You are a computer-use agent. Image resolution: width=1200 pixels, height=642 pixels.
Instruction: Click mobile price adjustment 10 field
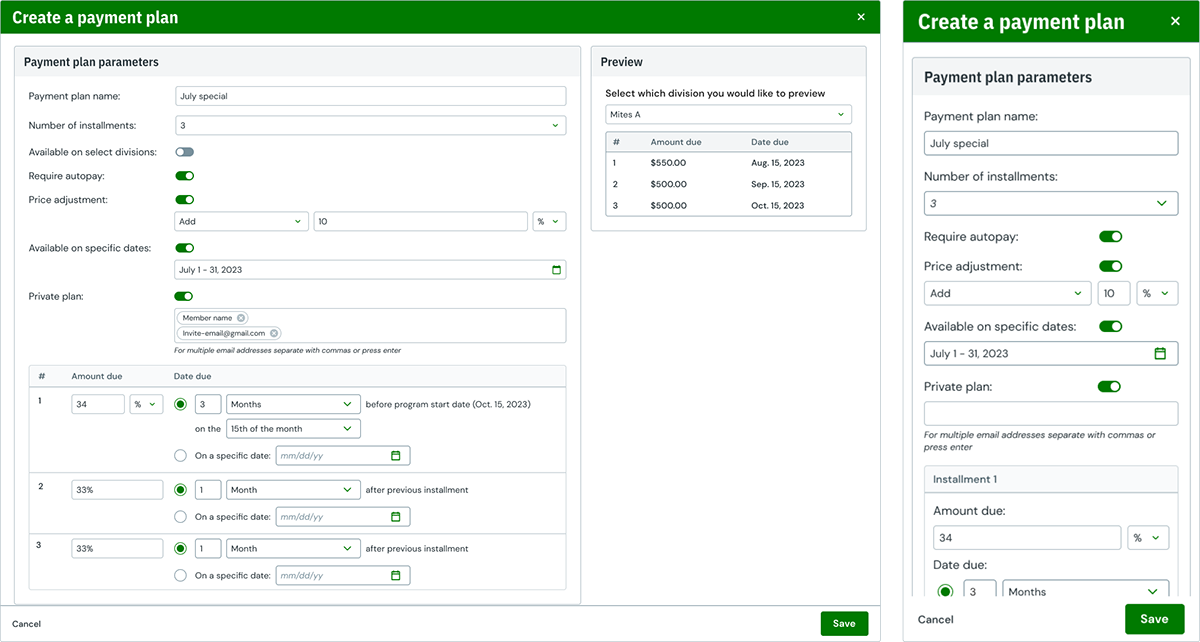pos(1114,294)
